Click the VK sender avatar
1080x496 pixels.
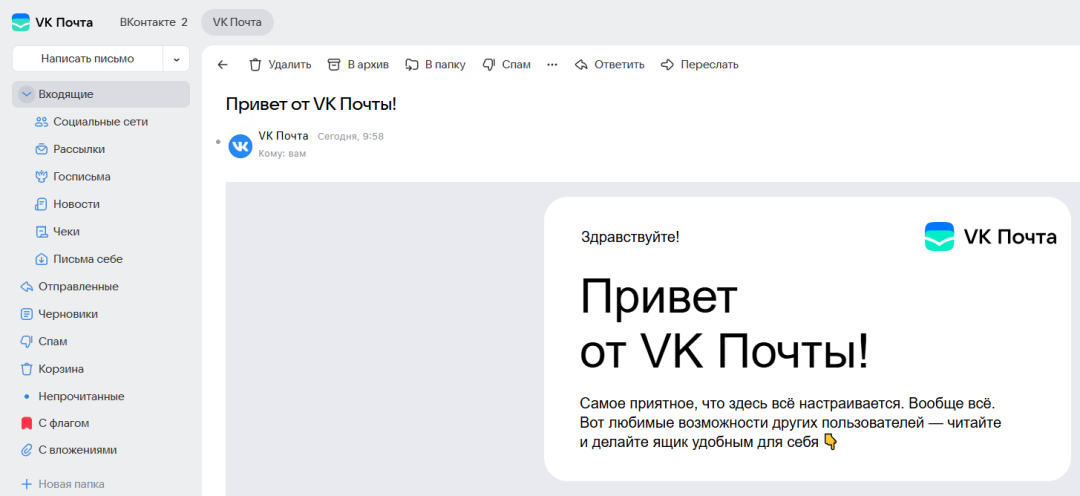(240, 146)
